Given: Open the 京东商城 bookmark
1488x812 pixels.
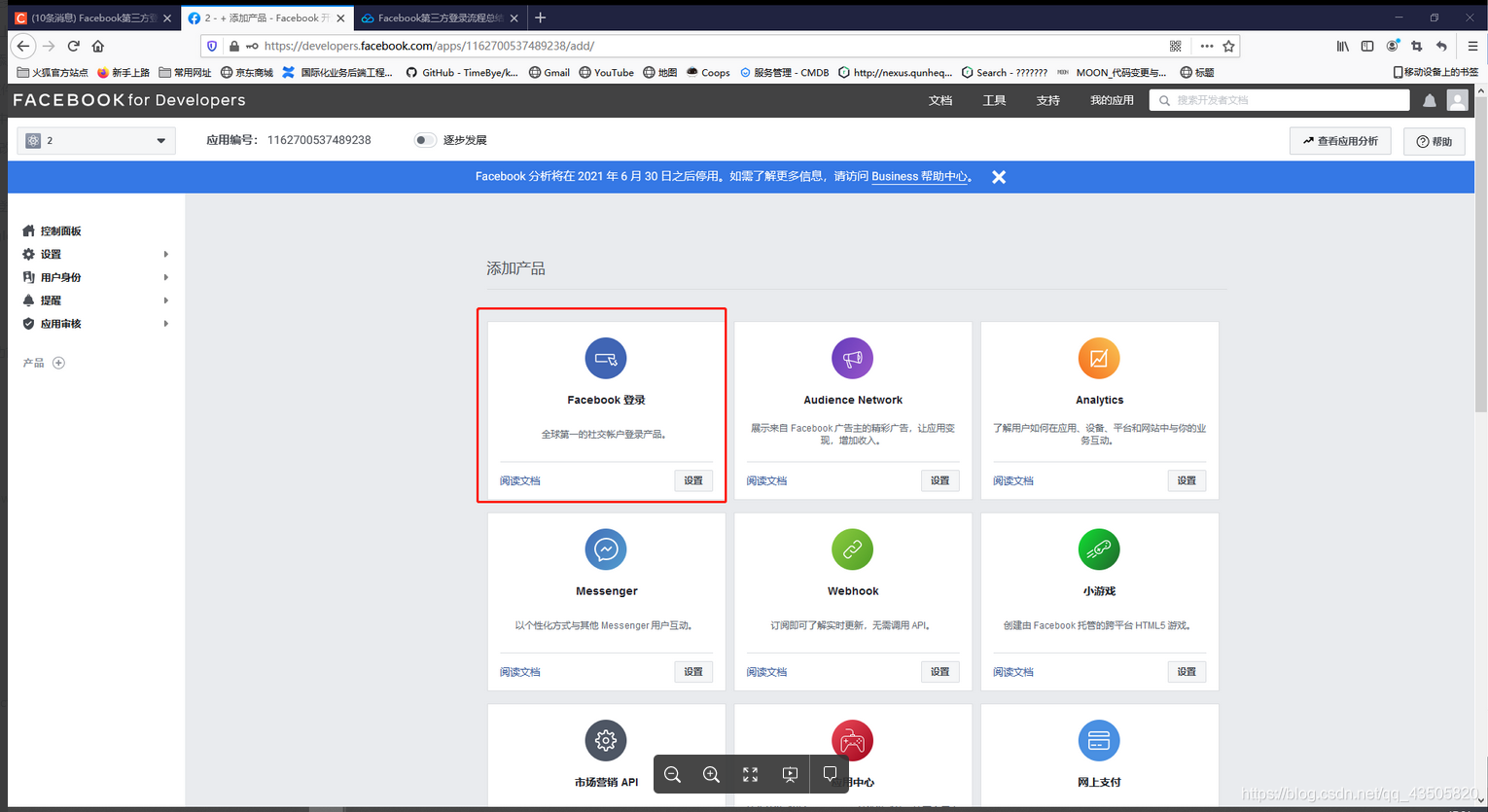Looking at the screenshot, I should [247, 72].
